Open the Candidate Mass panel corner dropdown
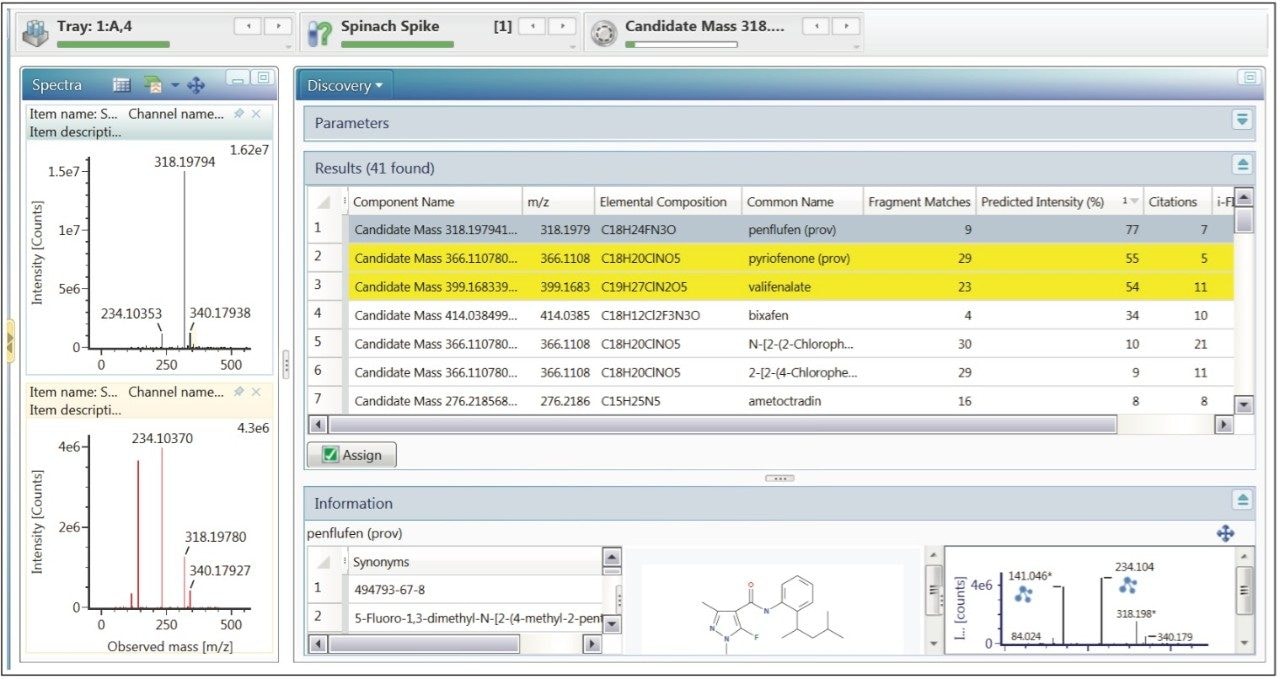 [857, 47]
